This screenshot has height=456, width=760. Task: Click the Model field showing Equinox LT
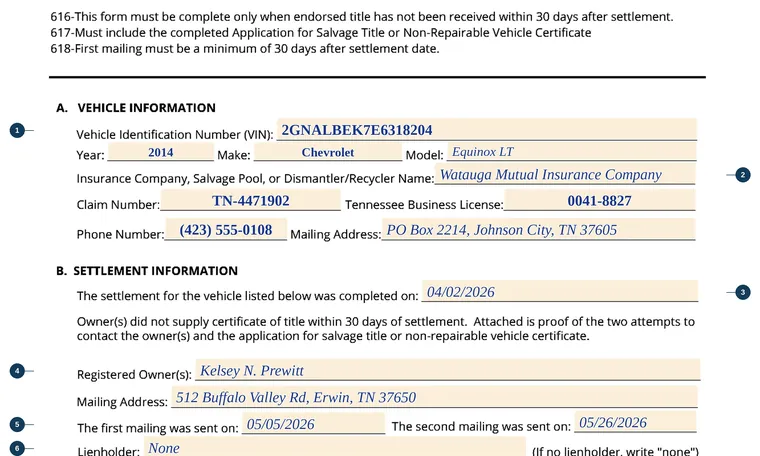pos(571,152)
